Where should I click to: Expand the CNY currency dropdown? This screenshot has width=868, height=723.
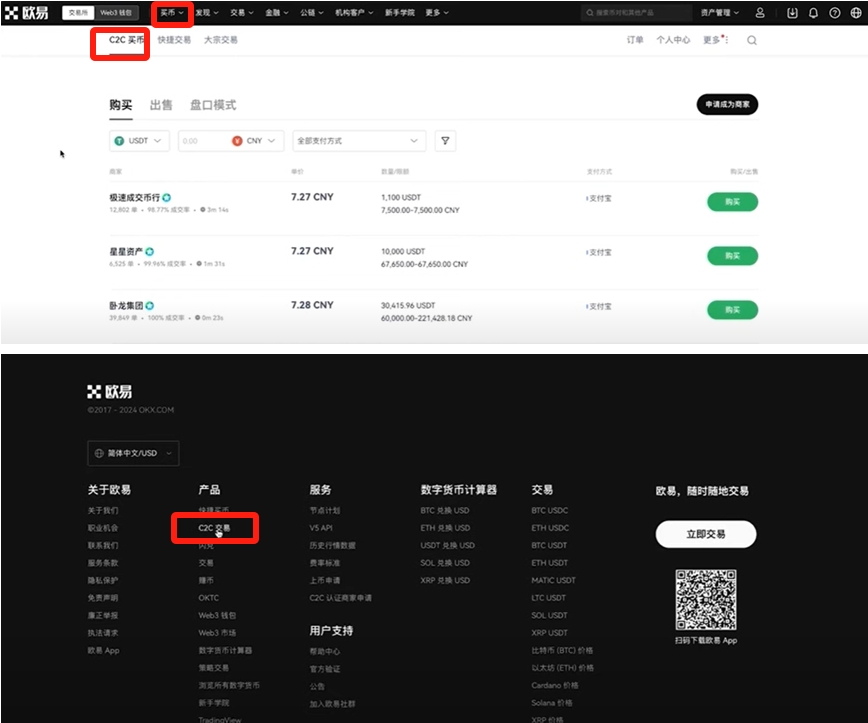click(254, 141)
